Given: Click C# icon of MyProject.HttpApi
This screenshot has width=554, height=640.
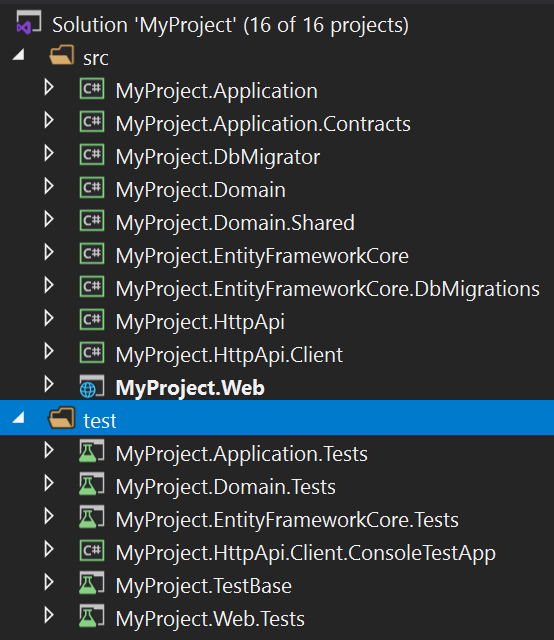Looking at the screenshot, I should click(92, 320).
